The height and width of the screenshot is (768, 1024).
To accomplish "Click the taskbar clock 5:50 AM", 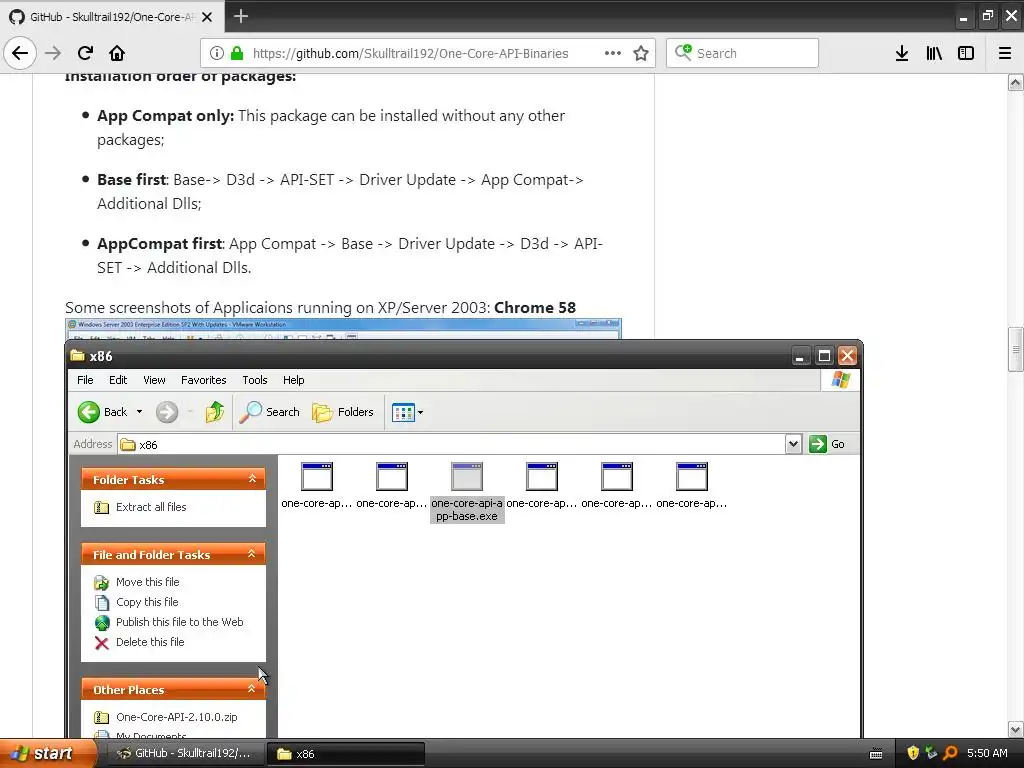I will (x=987, y=754).
